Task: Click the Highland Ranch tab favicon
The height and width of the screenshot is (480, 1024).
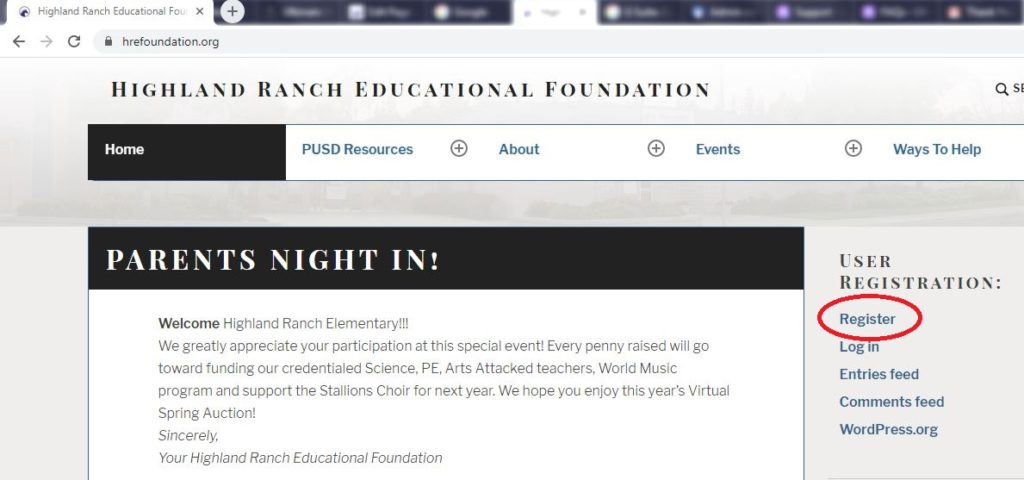Action: pyautogui.click(x=24, y=12)
